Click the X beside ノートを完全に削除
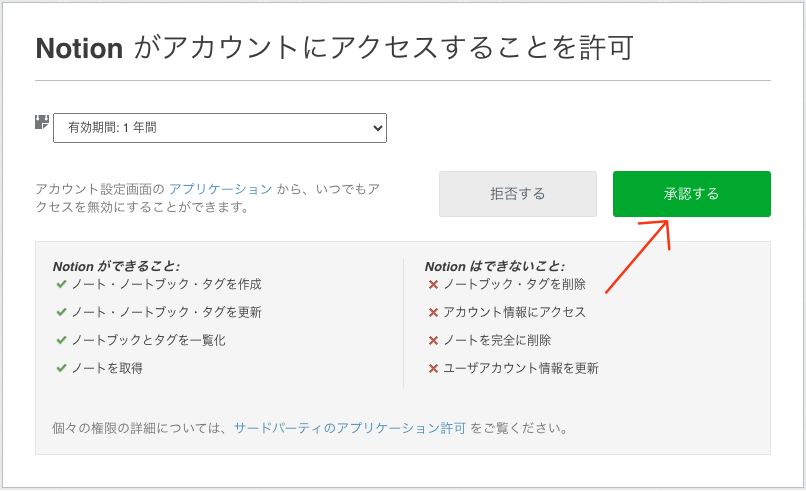This screenshot has height=491, width=806. tap(433, 340)
